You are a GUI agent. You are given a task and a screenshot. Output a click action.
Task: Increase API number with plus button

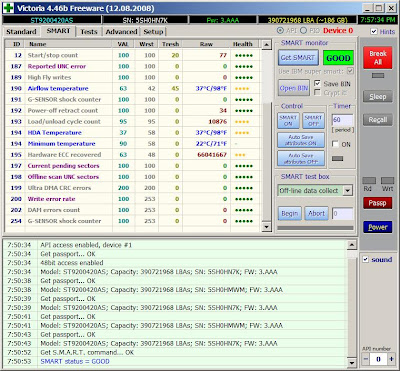[391, 359]
